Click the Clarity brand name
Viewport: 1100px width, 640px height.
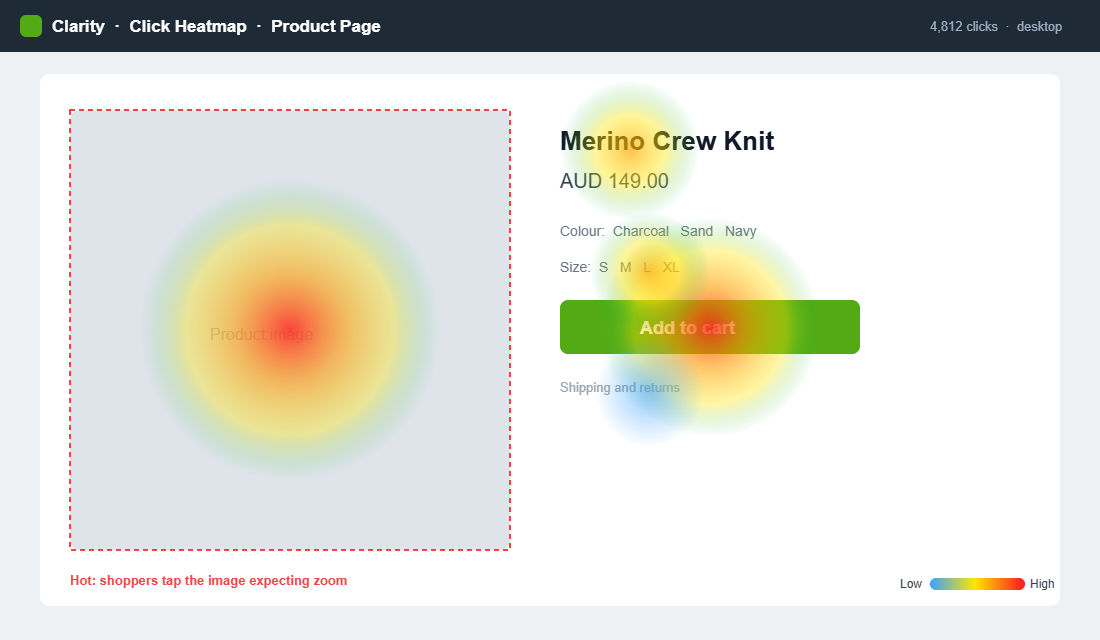(78, 26)
